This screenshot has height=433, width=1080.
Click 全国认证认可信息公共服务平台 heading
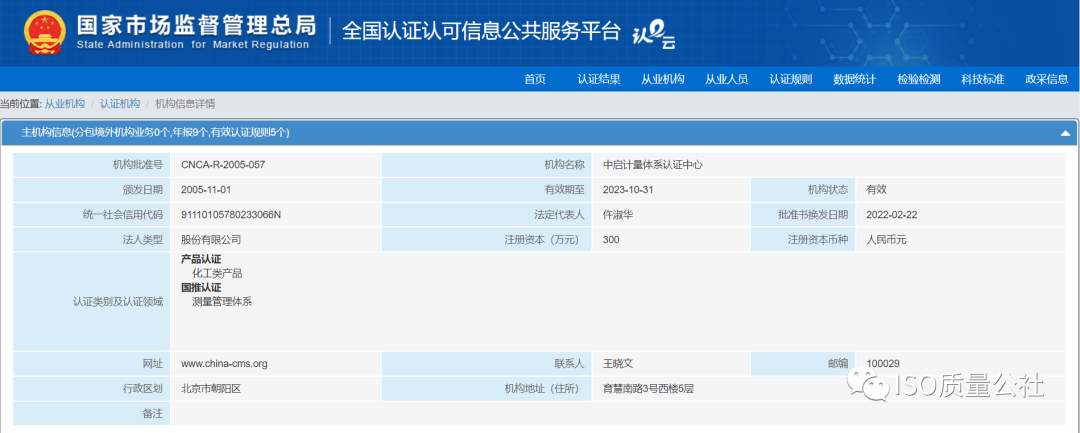coord(481,32)
